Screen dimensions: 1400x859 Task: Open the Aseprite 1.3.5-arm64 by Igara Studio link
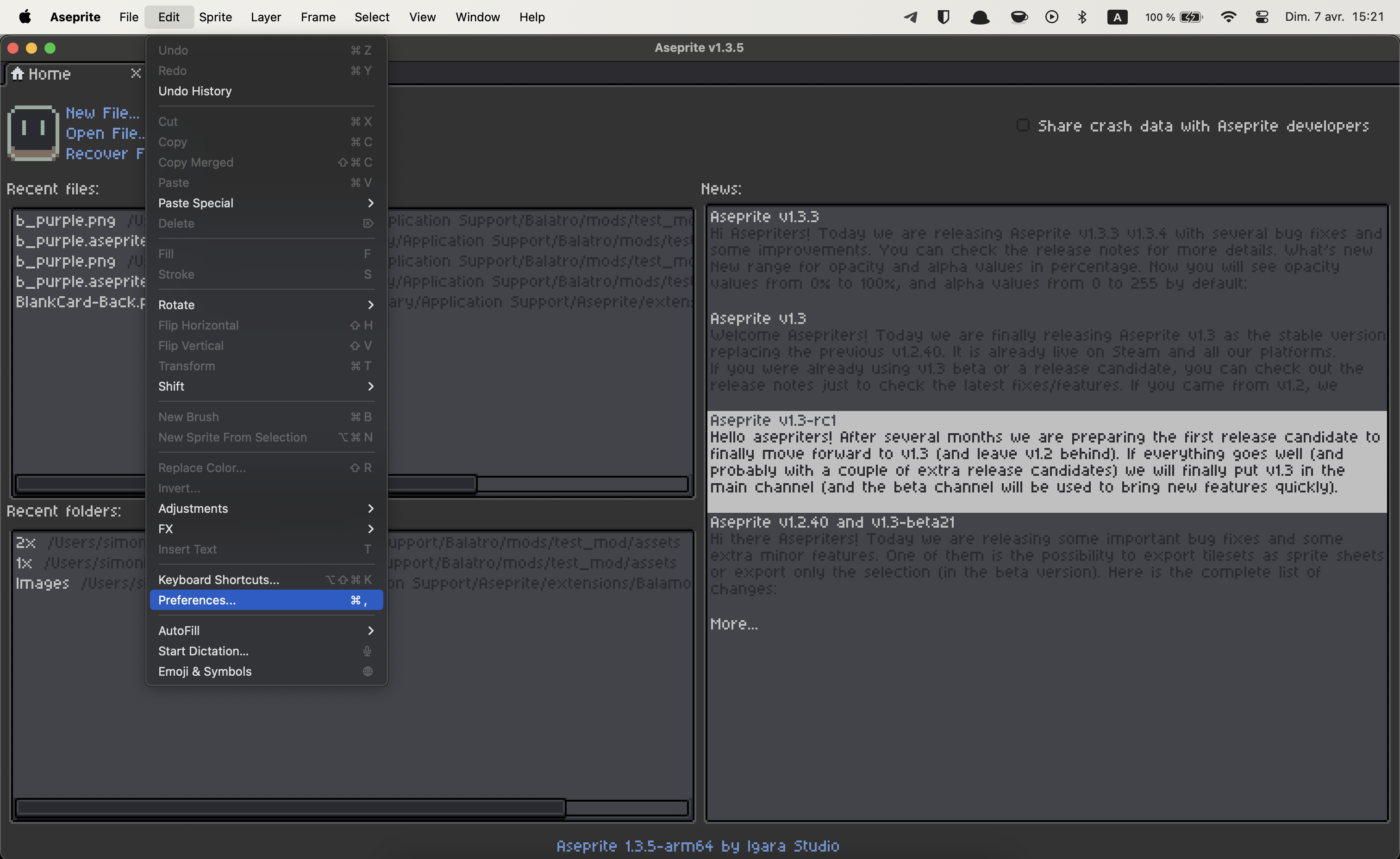(698, 846)
